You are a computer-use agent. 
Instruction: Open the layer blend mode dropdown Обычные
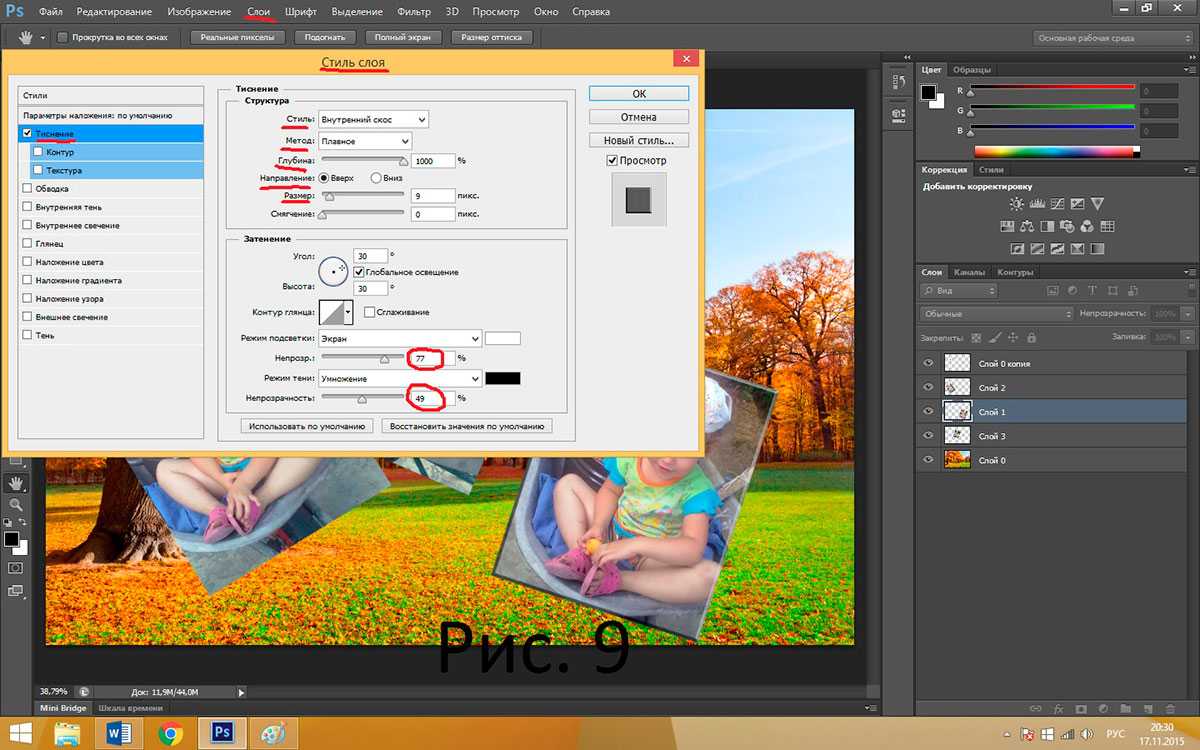pyautogui.click(x=995, y=314)
